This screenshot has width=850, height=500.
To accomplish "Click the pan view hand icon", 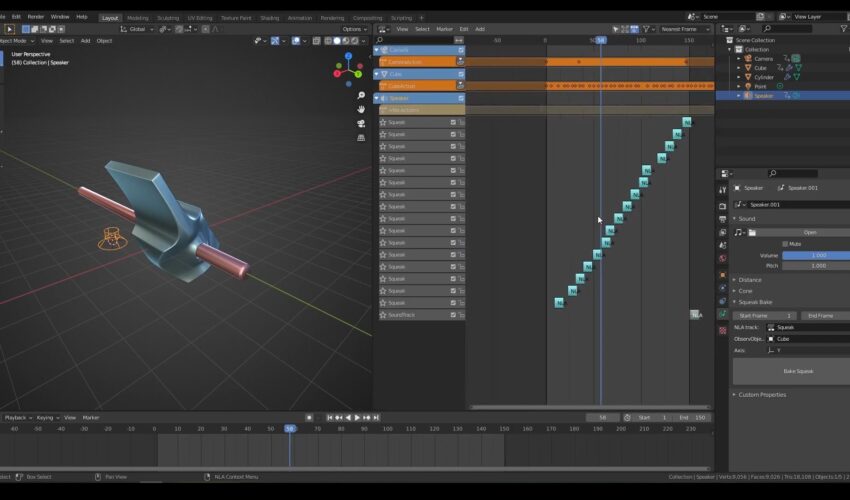I will pos(360,108).
